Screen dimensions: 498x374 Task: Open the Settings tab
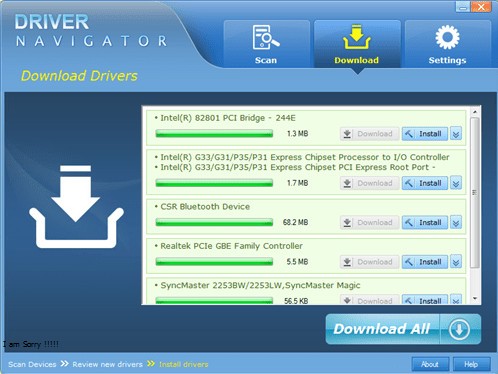[x=447, y=44]
